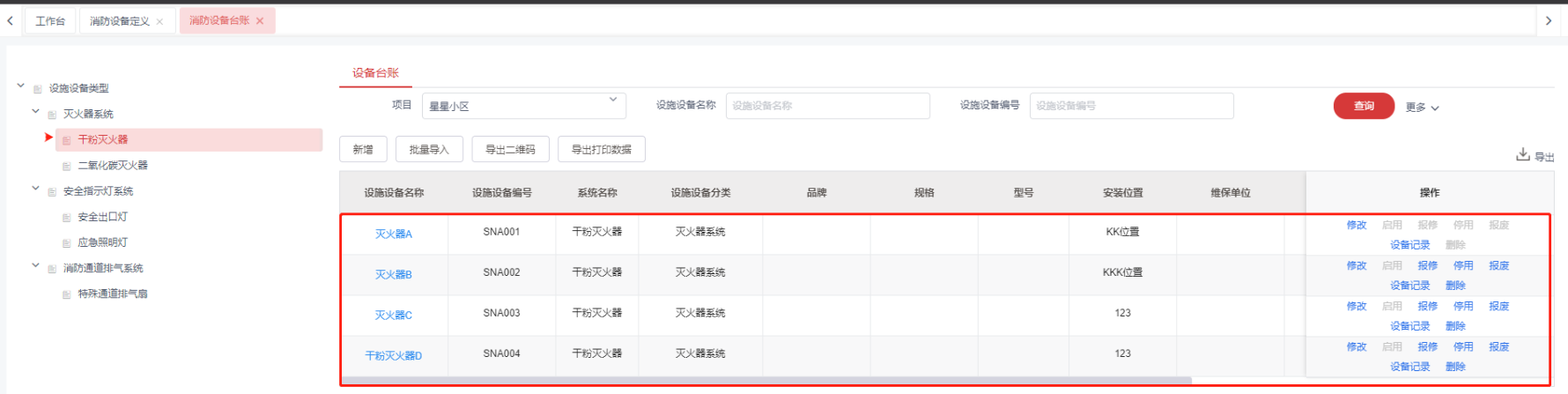Viewport: 1568px width, 394px height.
Task: Click 报废 in the 干粉灭火器D row
Action: tap(1499, 347)
